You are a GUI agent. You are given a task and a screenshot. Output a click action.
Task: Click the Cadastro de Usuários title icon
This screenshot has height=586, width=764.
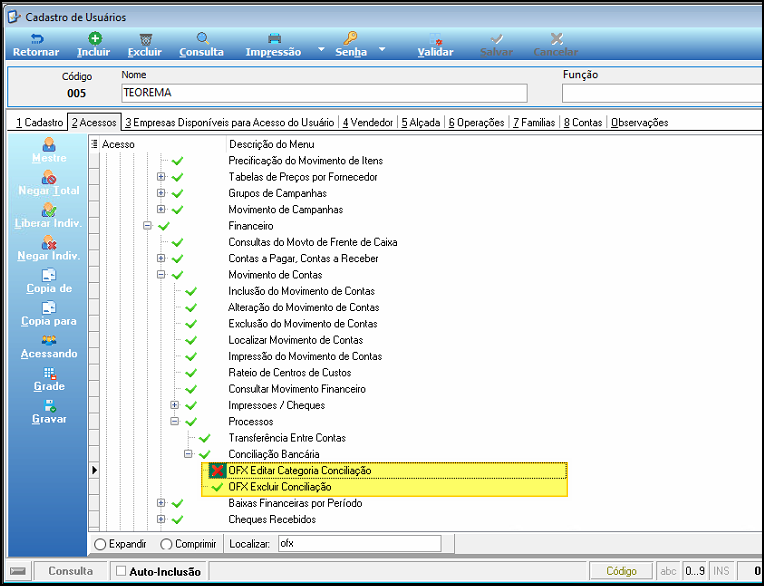(14, 18)
